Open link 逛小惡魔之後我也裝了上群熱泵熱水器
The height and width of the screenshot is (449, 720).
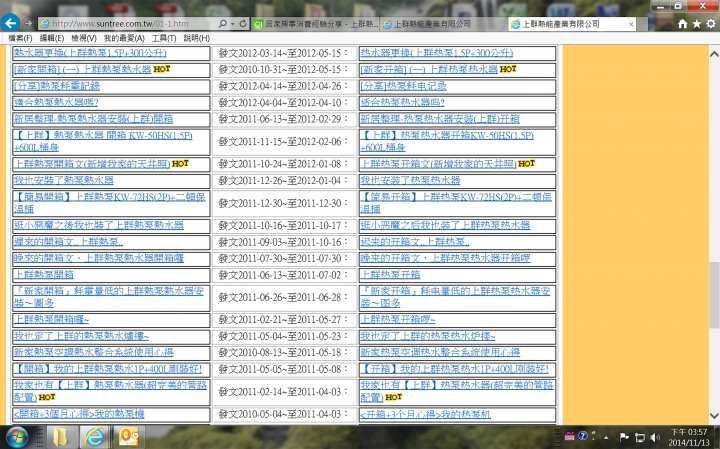(x=99, y=225)
